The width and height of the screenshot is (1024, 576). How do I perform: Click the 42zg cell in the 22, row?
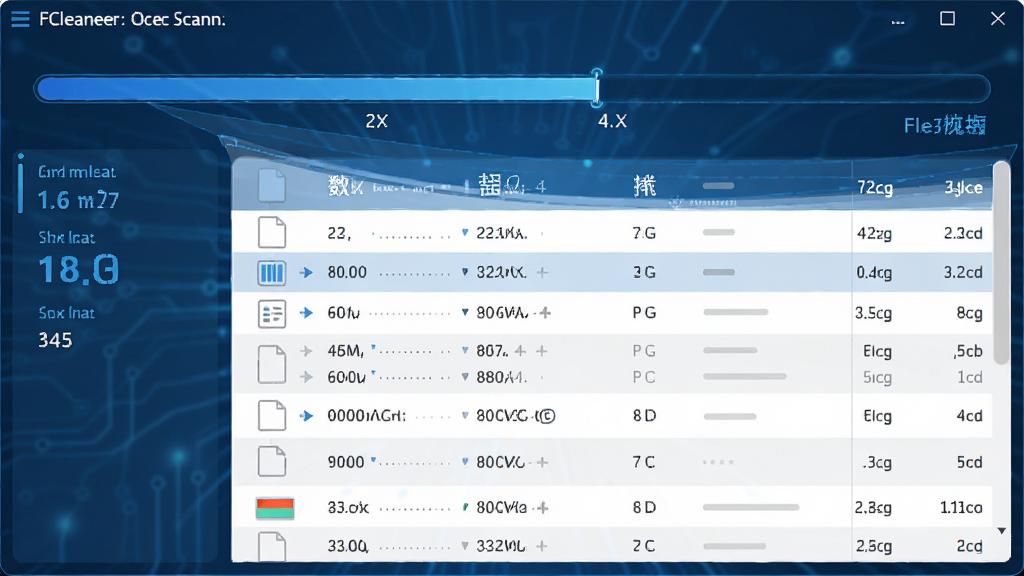coord(874,233)
